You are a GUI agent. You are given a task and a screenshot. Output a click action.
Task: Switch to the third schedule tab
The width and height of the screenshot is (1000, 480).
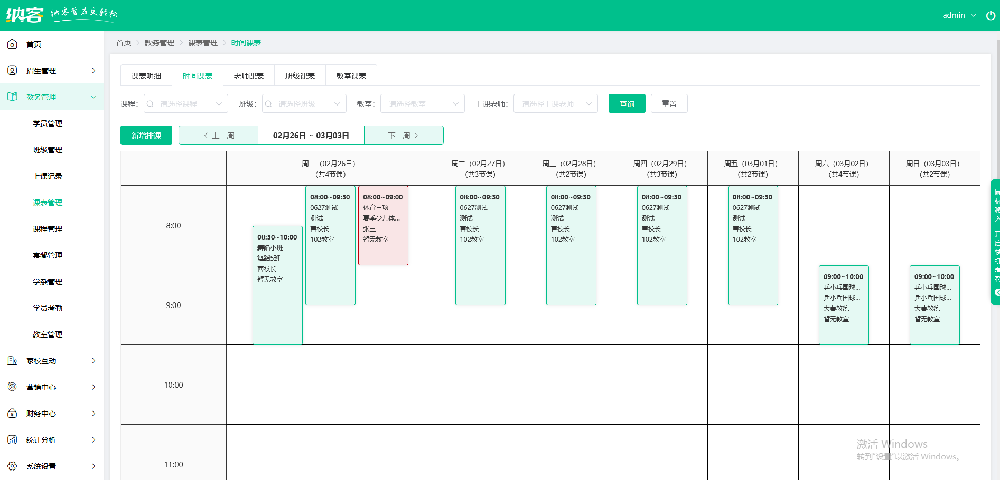[248, 75]
